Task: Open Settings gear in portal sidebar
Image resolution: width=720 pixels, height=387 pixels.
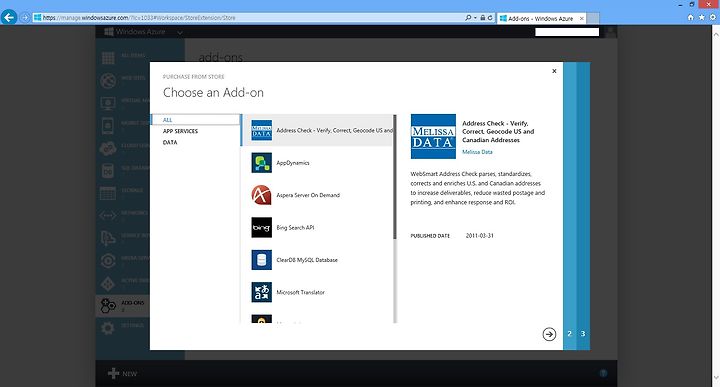Action: (108, 328)
